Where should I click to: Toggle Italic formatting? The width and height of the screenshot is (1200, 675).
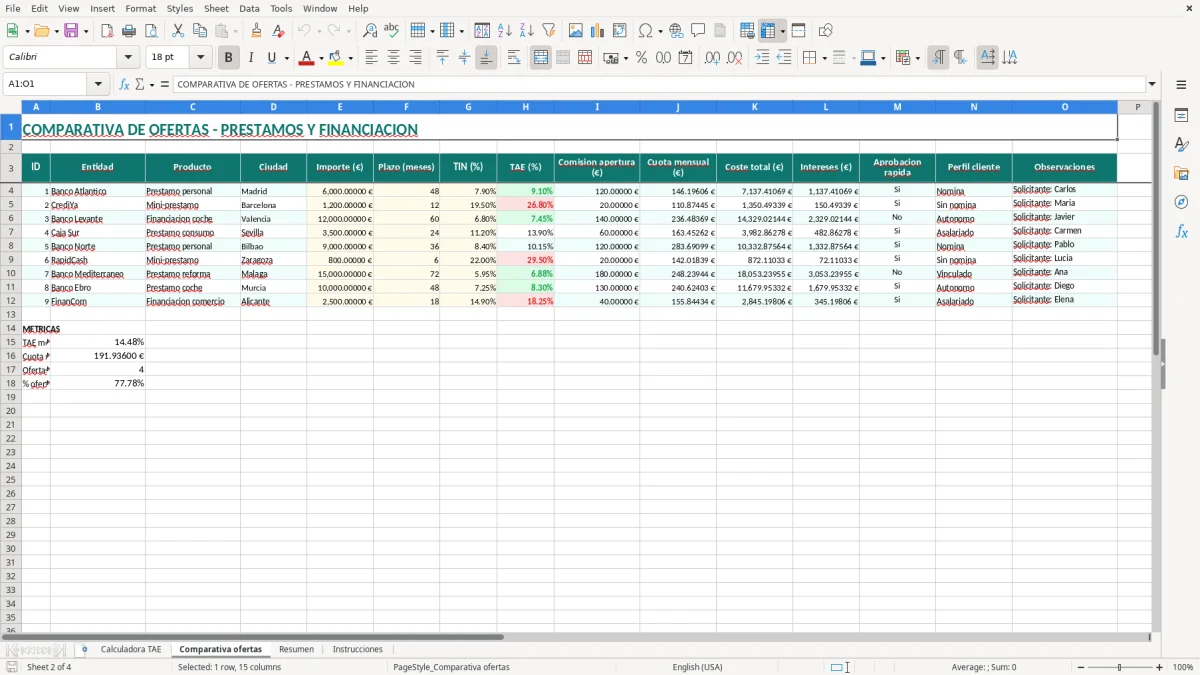point(250,58)
